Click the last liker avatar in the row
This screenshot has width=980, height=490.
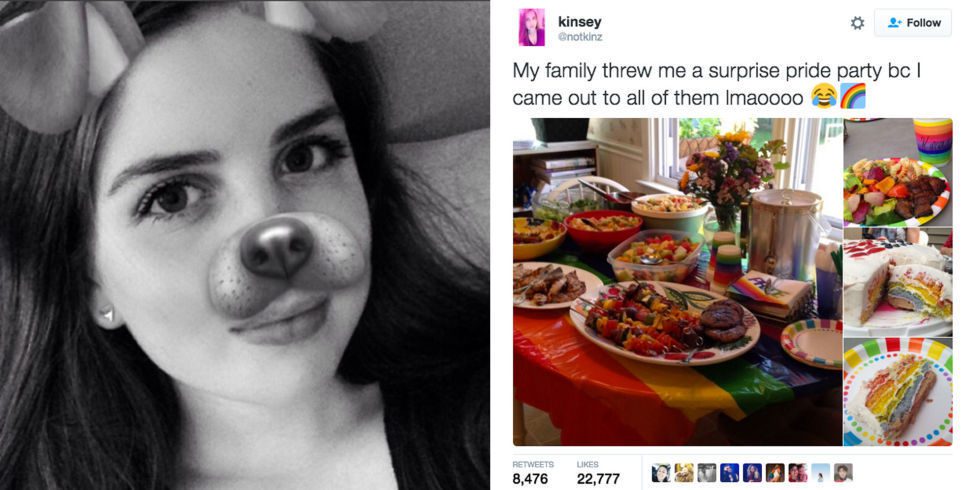pos(844,472)
